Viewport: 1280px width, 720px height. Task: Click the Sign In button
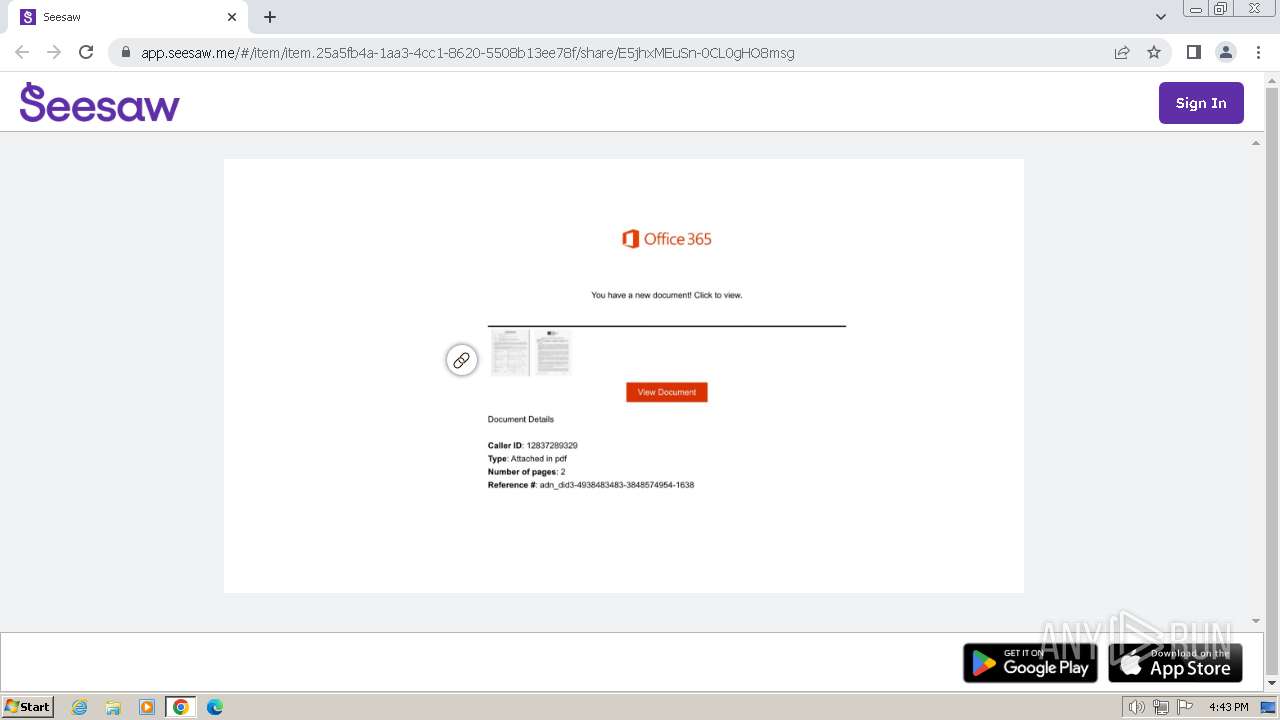tap(1201, 103)
